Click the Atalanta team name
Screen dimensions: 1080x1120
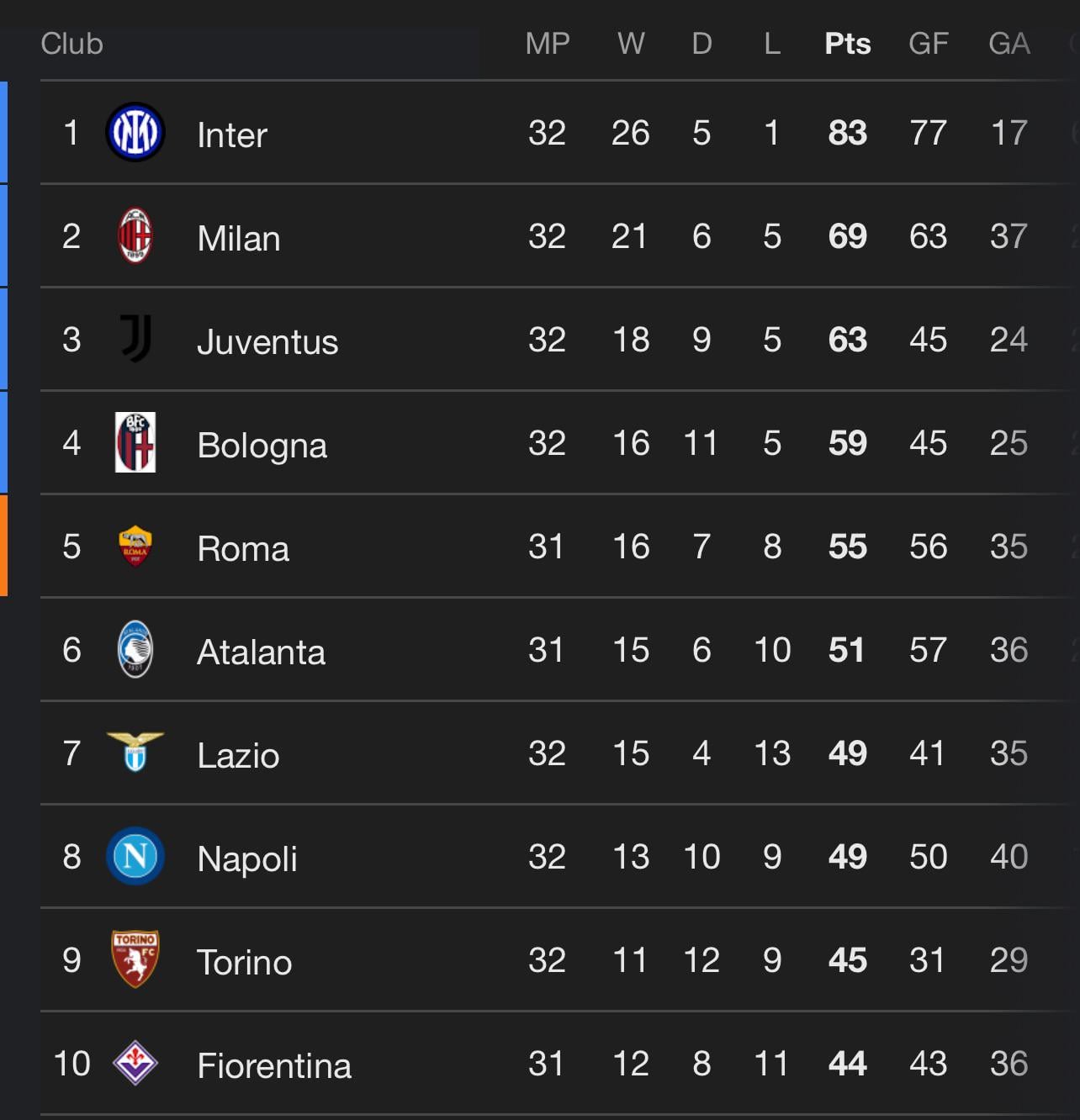click(x=261, y=652)
